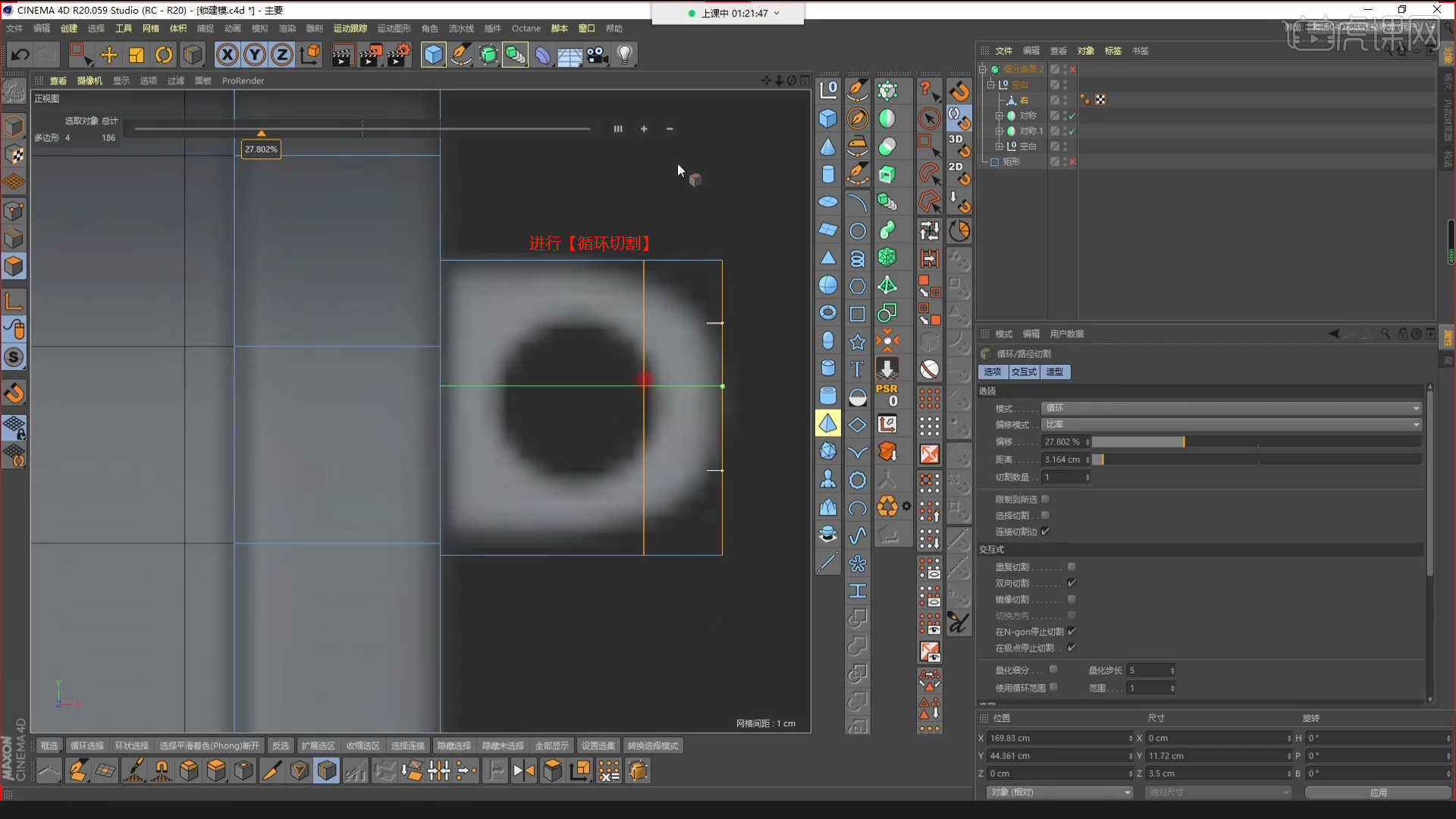Screen dimensions: 1456x819
Task: Open Render Settings gear clapperboard
Action: [x=399, y=55]
